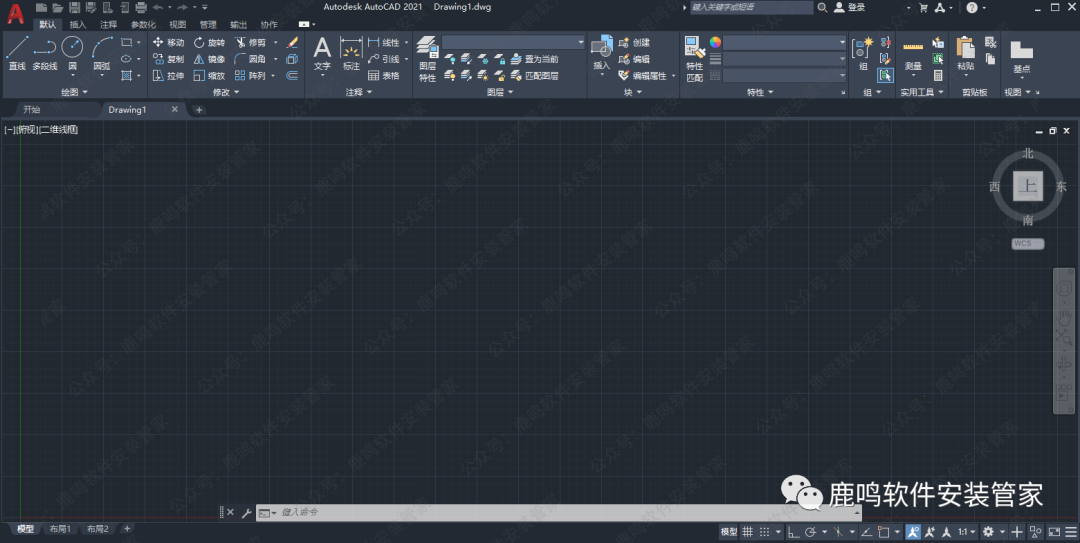Open the layer name dropdown
1080x543 pixels.
(514, 42)
